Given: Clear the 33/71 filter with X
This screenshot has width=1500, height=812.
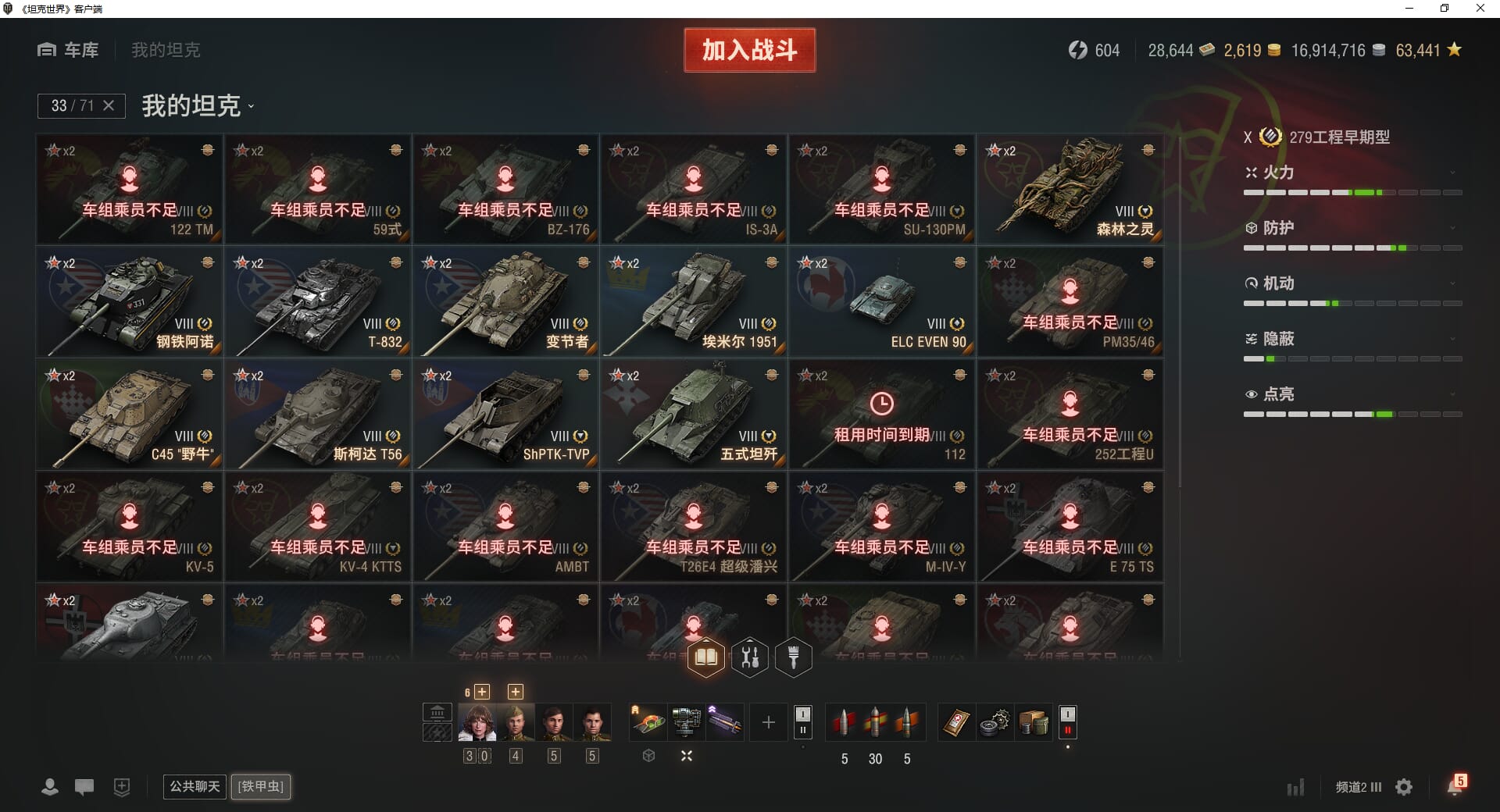Looking at the screenshot, I should (x=109, y=105).
